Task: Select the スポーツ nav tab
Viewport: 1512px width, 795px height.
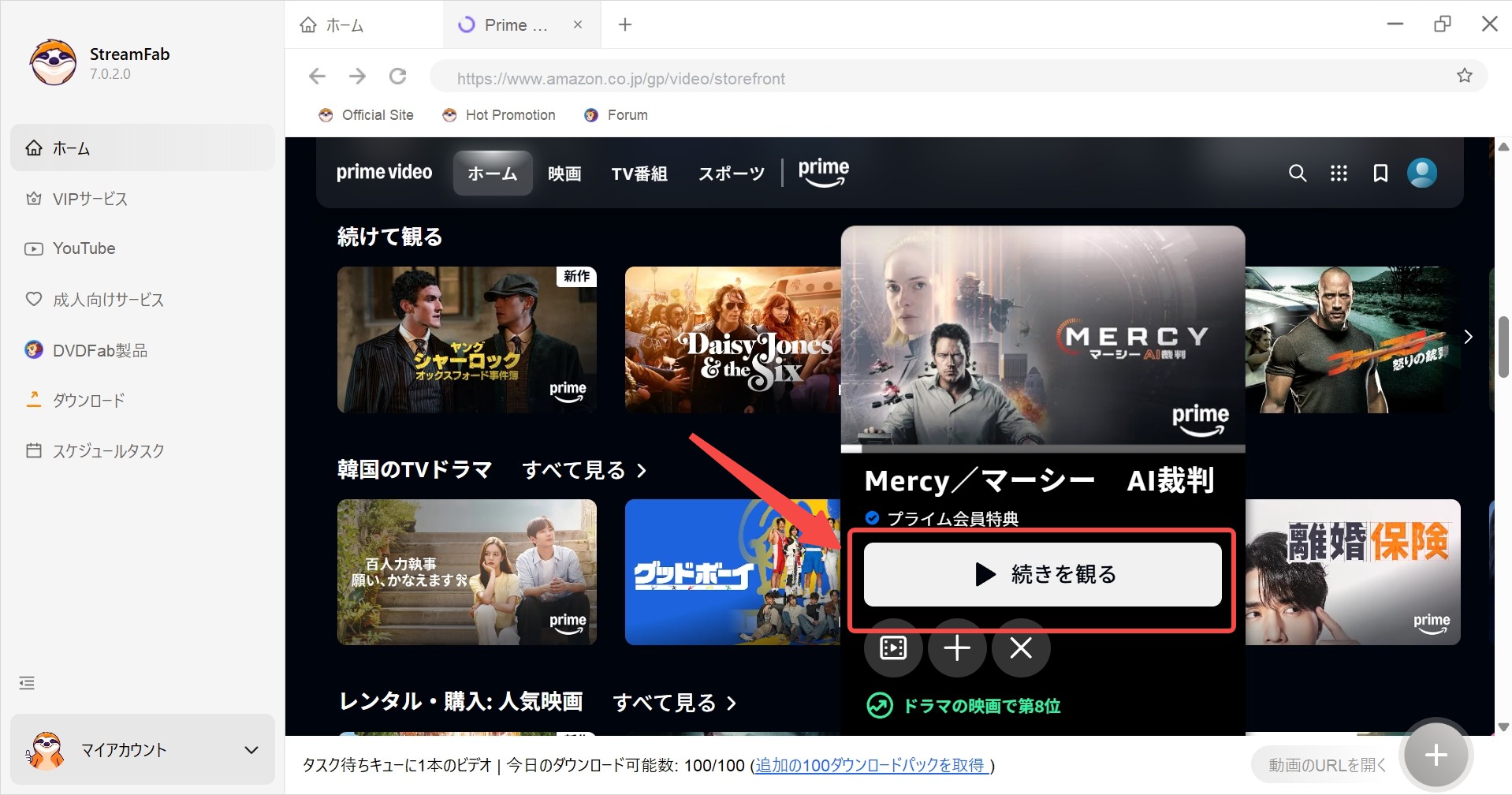Action: [x=732, y=173]
